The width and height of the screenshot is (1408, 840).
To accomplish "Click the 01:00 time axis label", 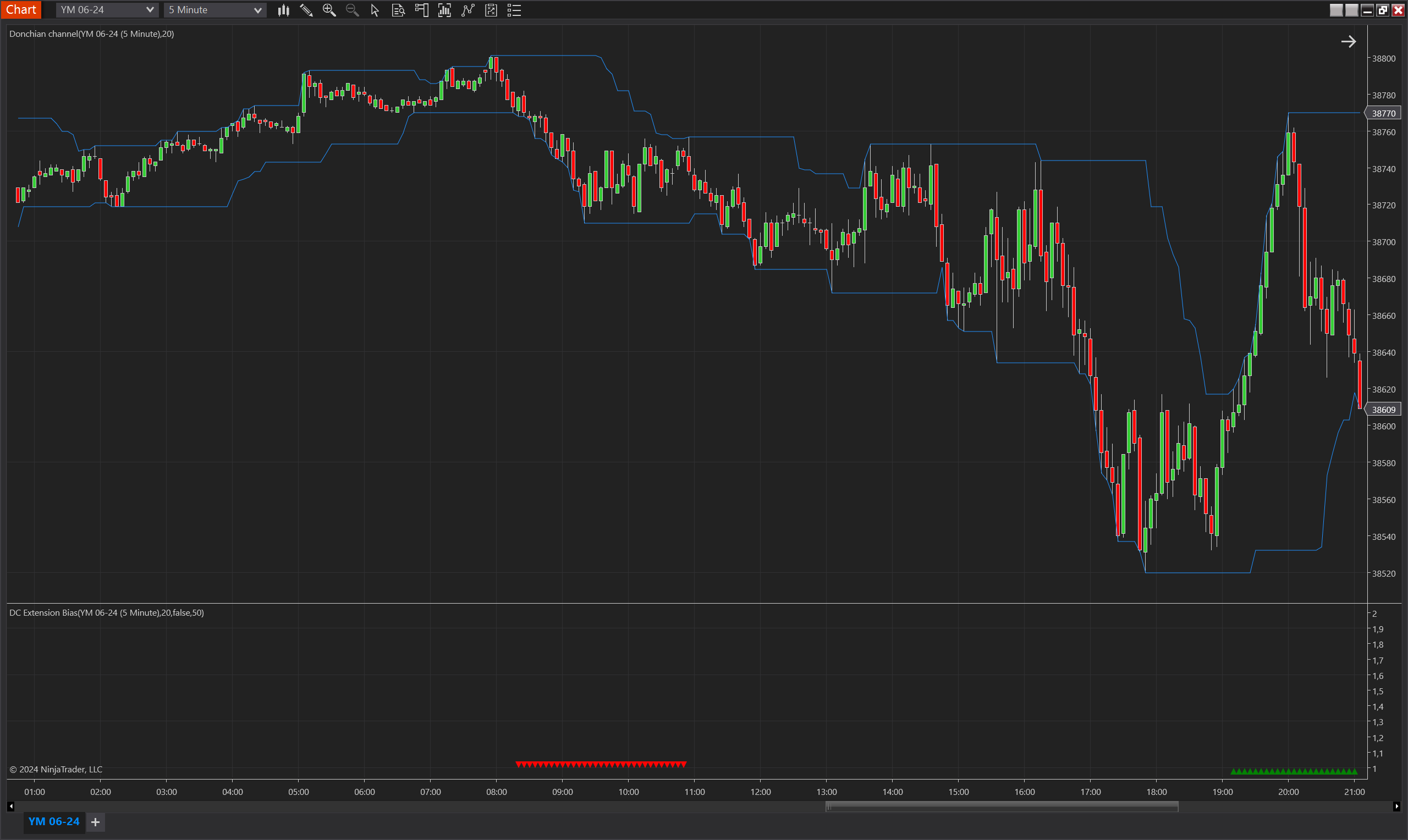I will point(35,792).
